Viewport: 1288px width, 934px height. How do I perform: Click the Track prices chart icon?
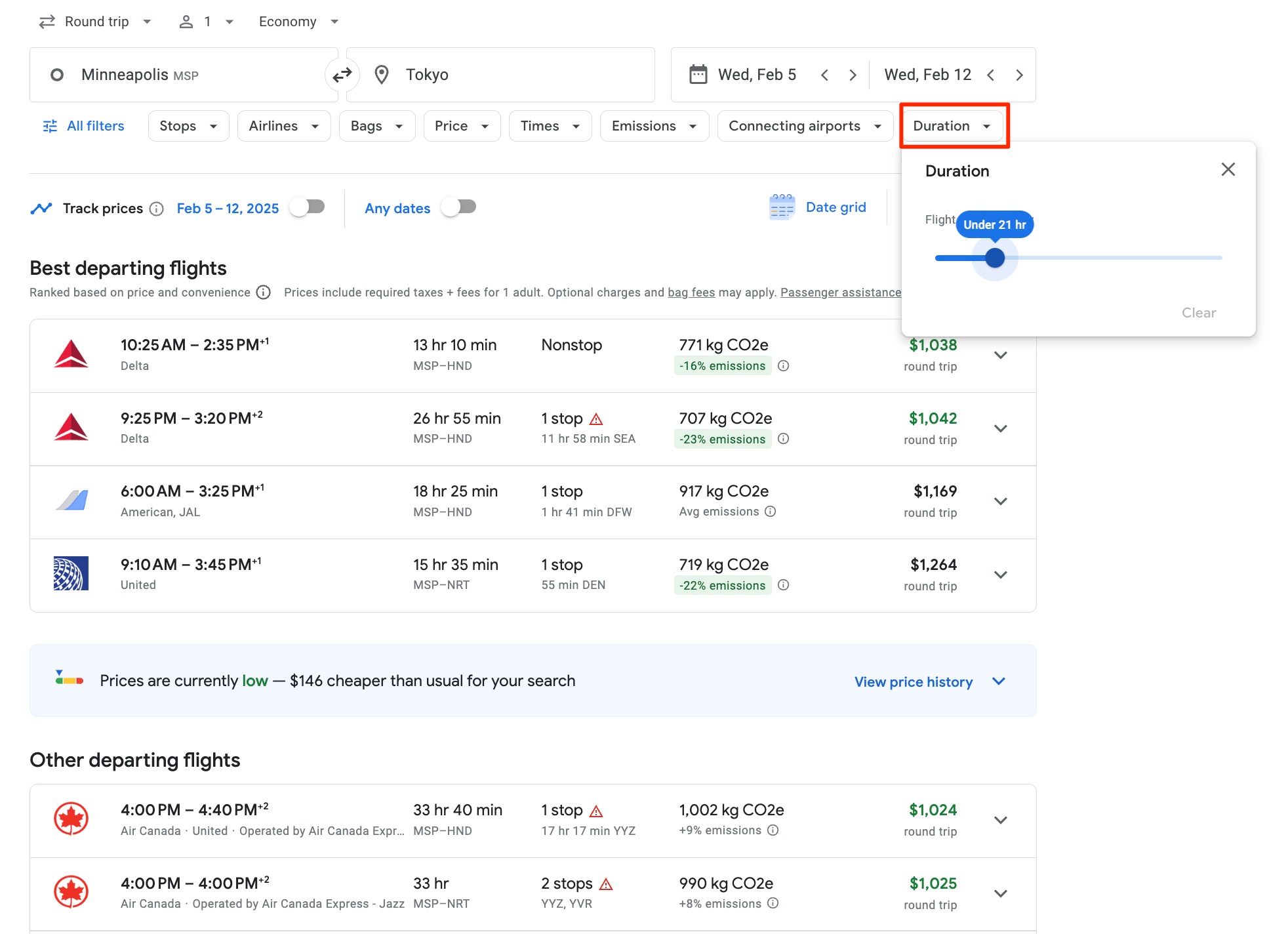41,208
